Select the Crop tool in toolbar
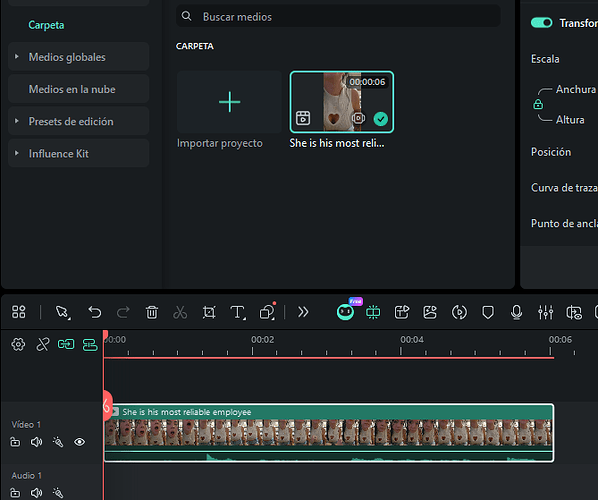The image size is (598, 500). [x=209, y=312]
